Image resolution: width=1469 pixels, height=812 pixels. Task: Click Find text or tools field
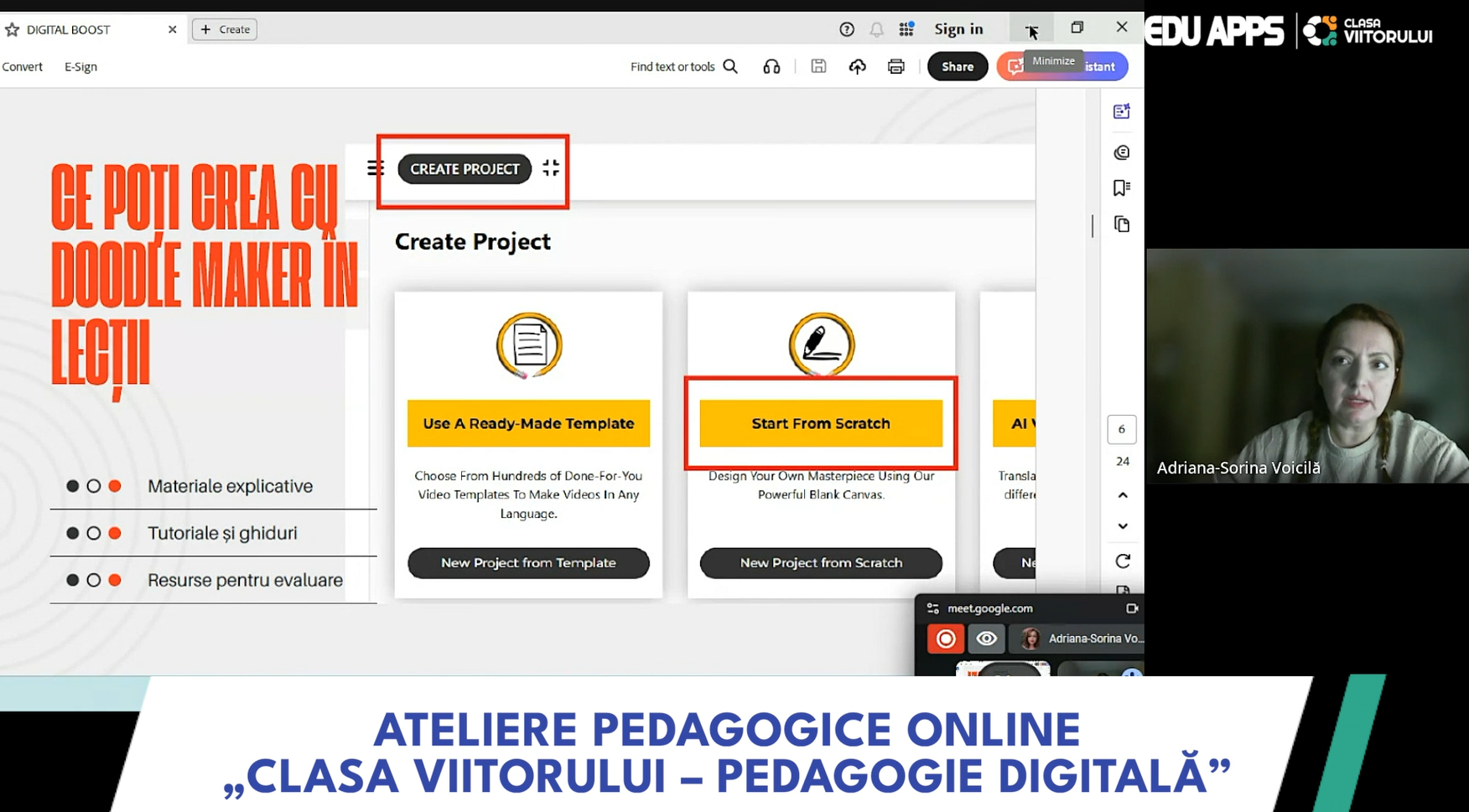click(672, 66)
